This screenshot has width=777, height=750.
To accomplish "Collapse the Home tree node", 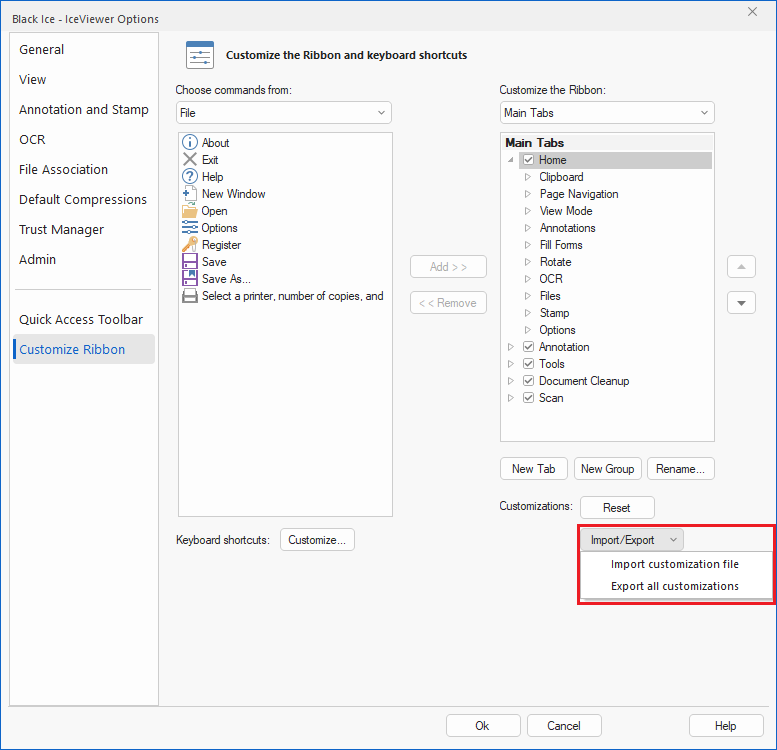I will click(x=510, y=160).
